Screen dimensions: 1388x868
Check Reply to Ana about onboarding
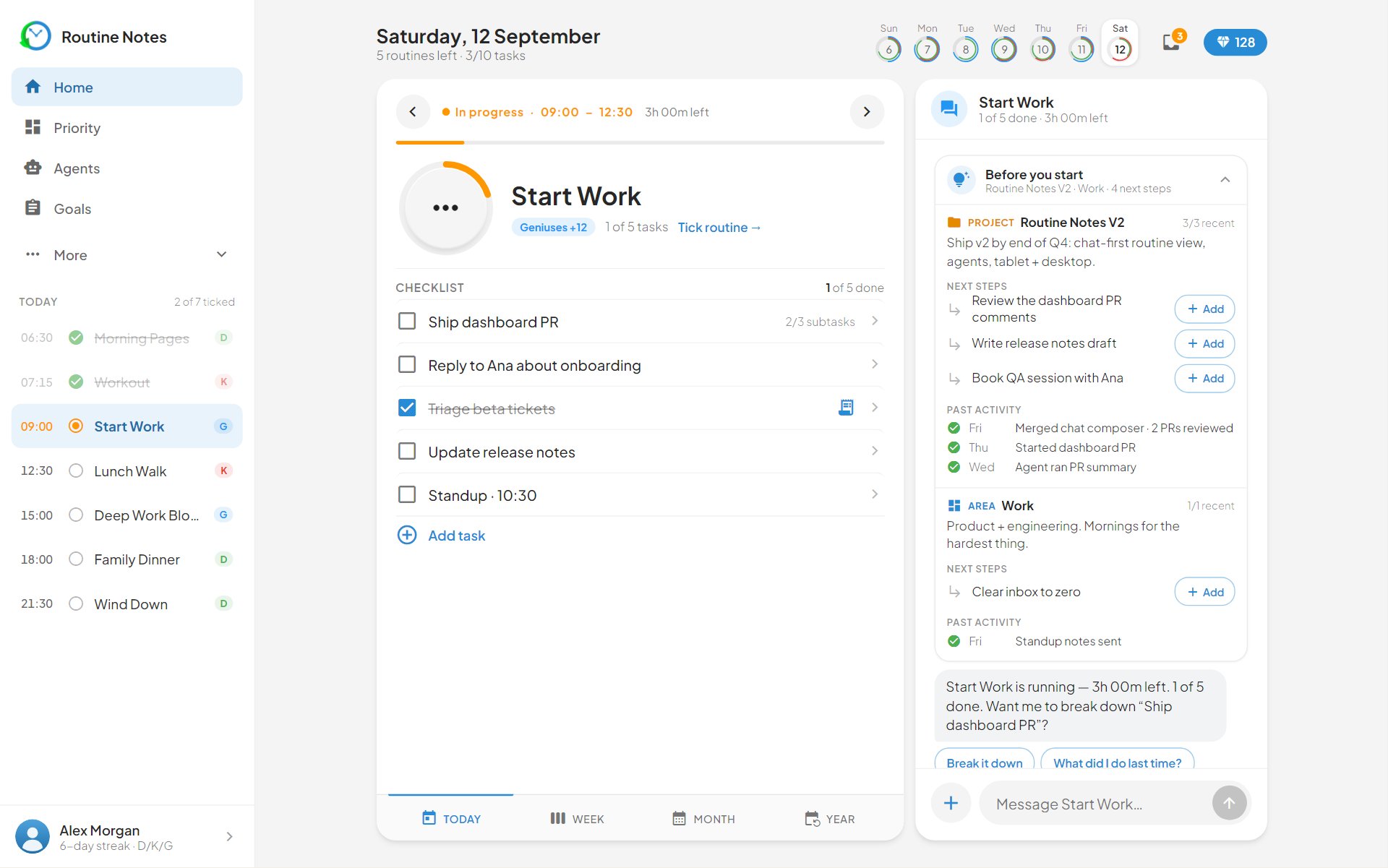[x=407, y=364]
